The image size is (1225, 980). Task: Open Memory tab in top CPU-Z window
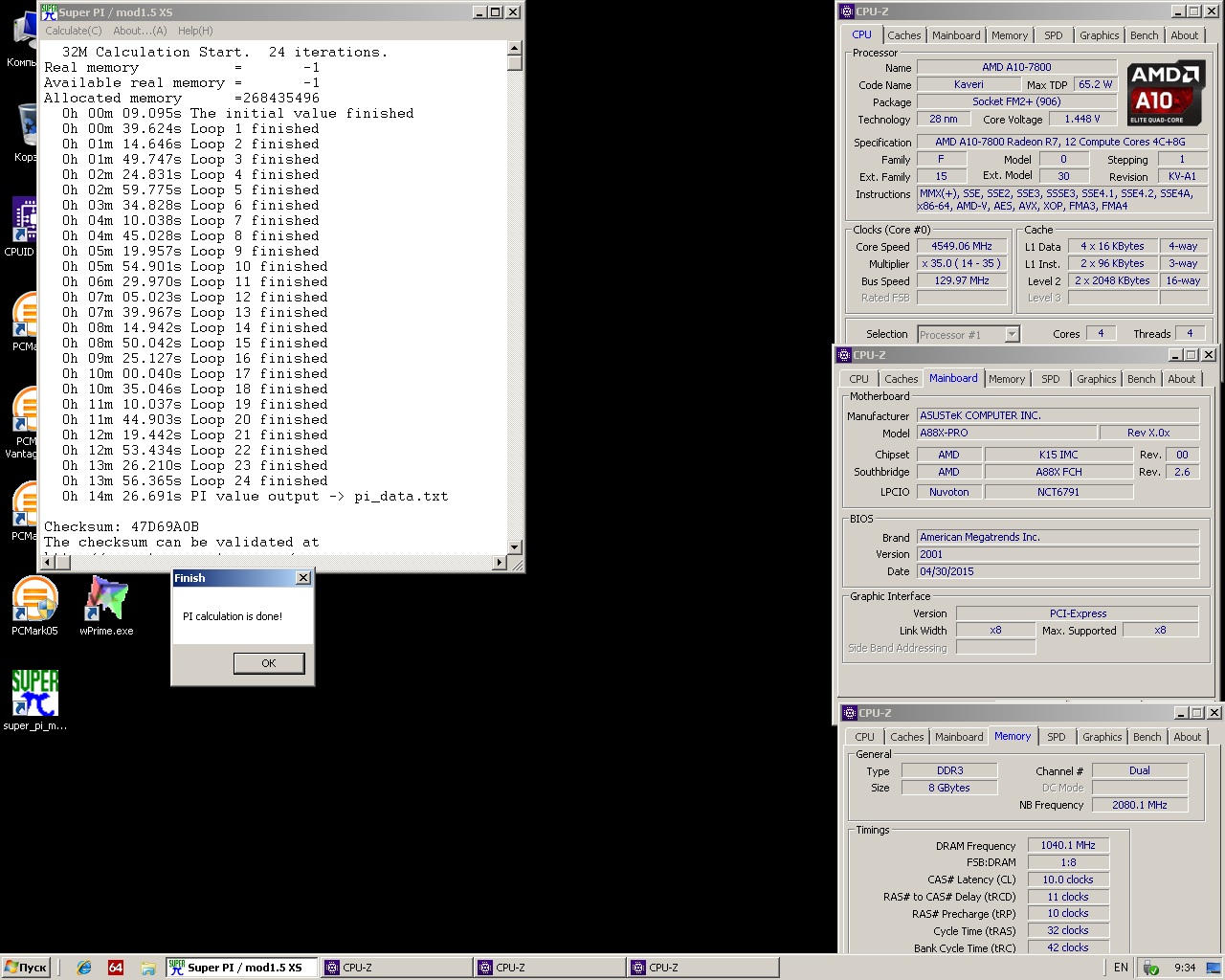(x=1010, y=35)
